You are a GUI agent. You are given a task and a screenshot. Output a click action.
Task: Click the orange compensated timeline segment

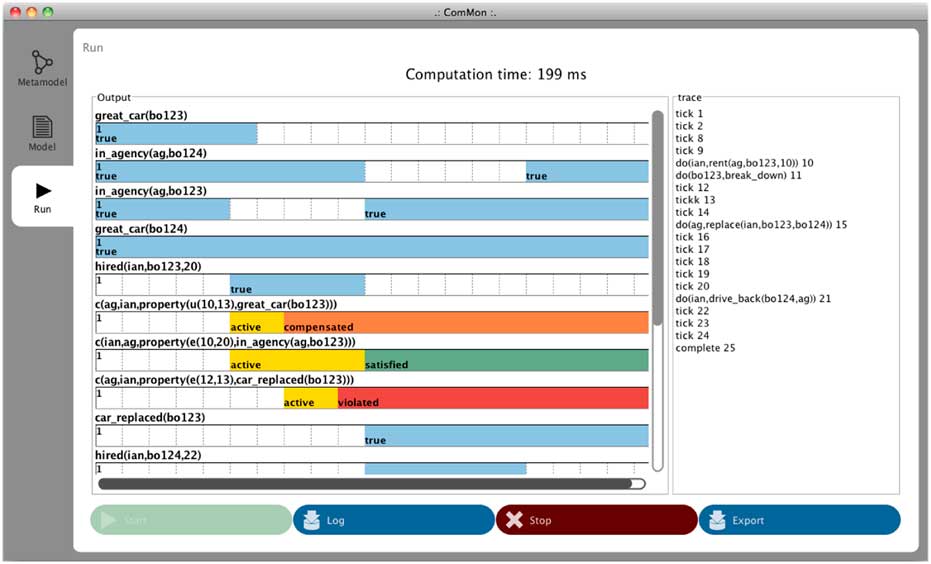click(x=465, y=322)
